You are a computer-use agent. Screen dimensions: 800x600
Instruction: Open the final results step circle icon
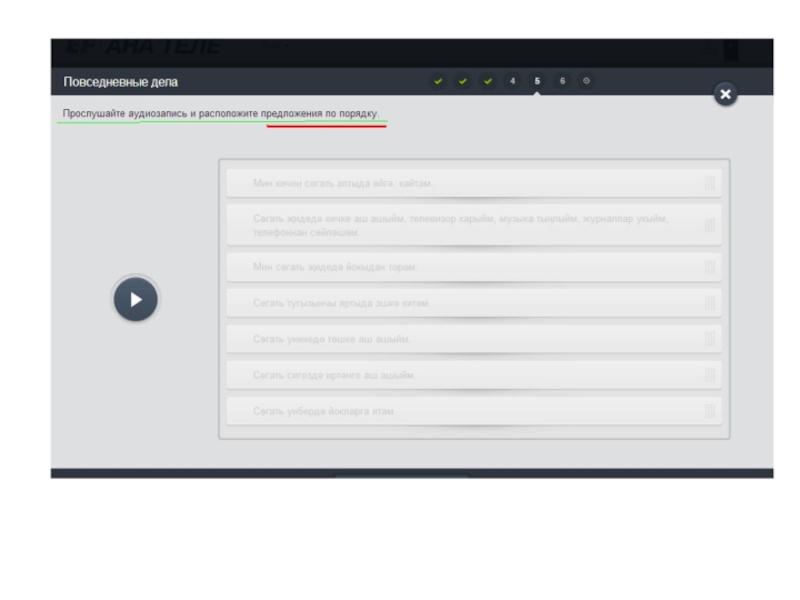(x=586, y=81)
